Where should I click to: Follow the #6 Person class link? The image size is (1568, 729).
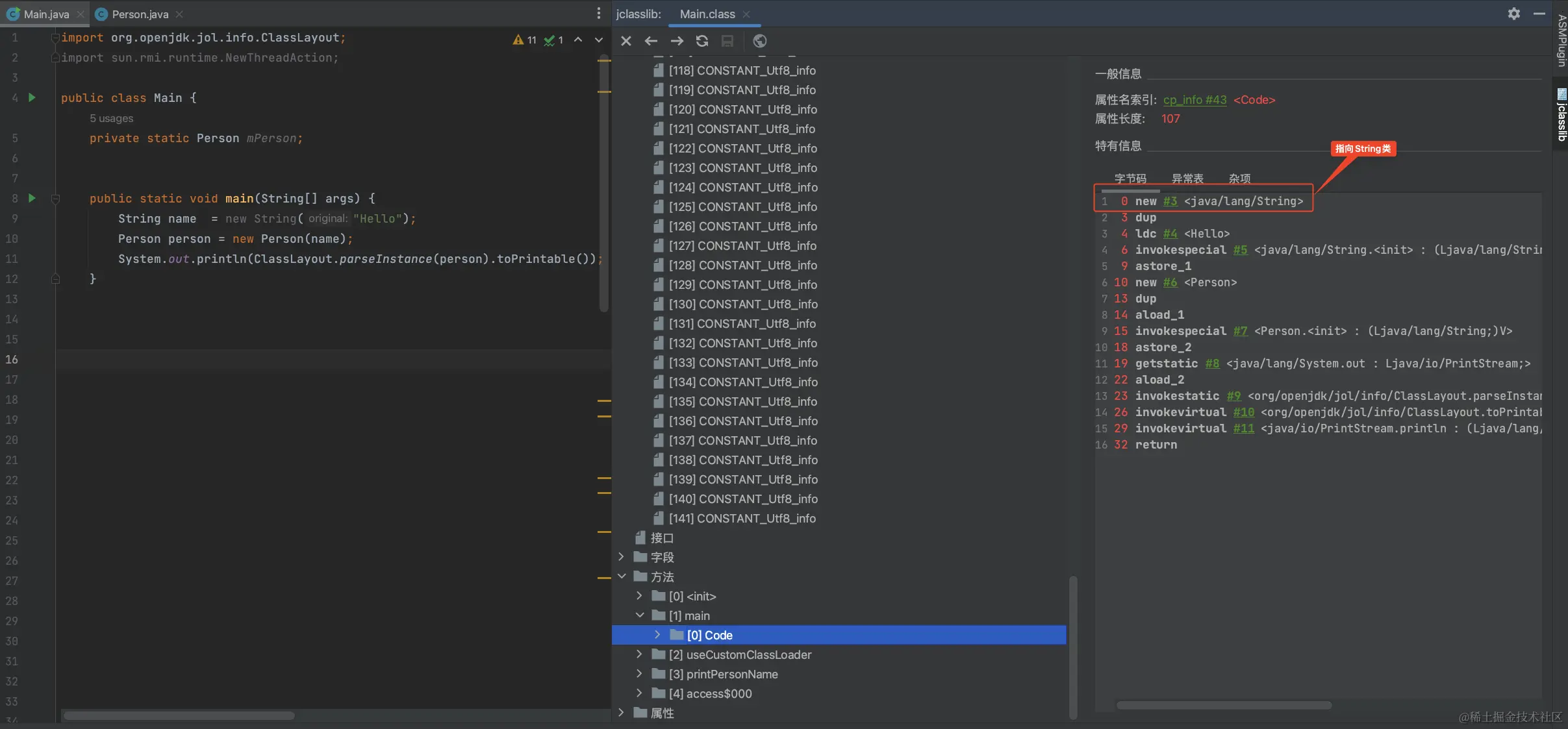1170,282
